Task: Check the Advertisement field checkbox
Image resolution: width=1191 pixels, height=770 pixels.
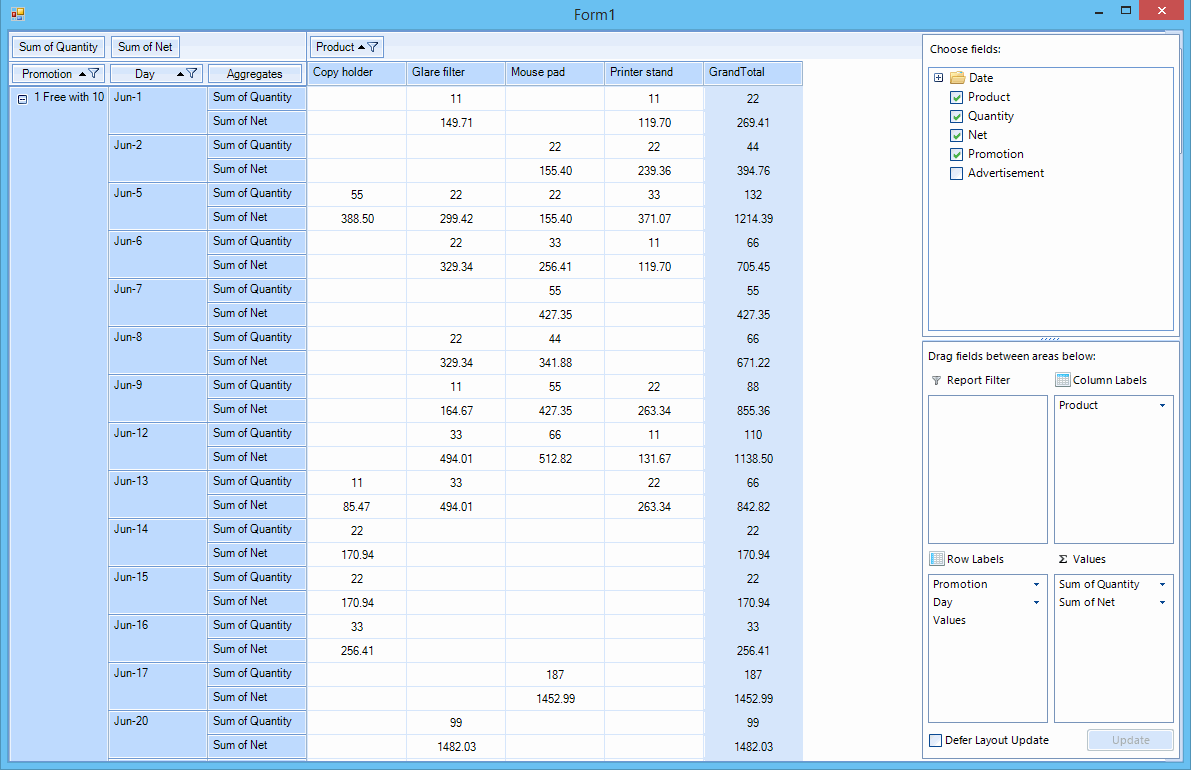Action: pyautogui.click(x=957, y=173)
